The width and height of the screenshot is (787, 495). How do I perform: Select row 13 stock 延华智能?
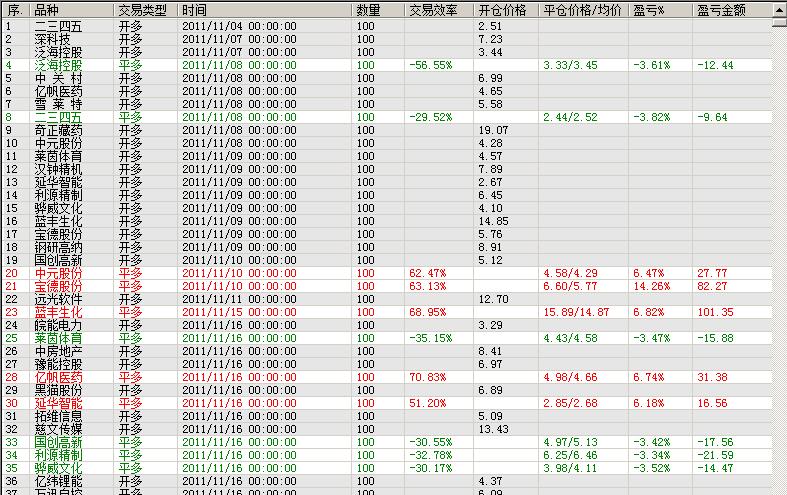pyautogui.click(x=58, y=182)
